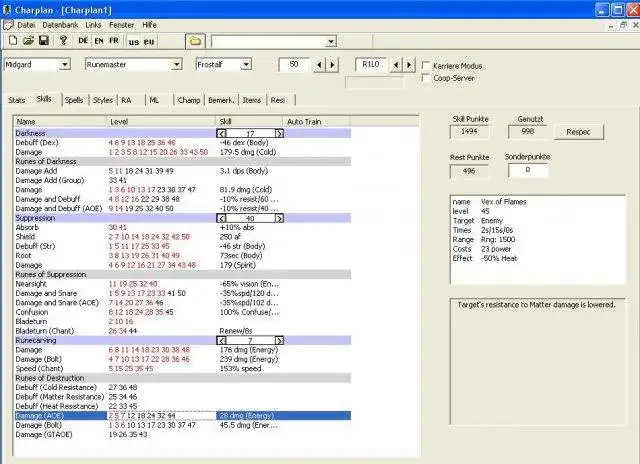Click the Save disk toolbar icon

(x=44, y=41)
